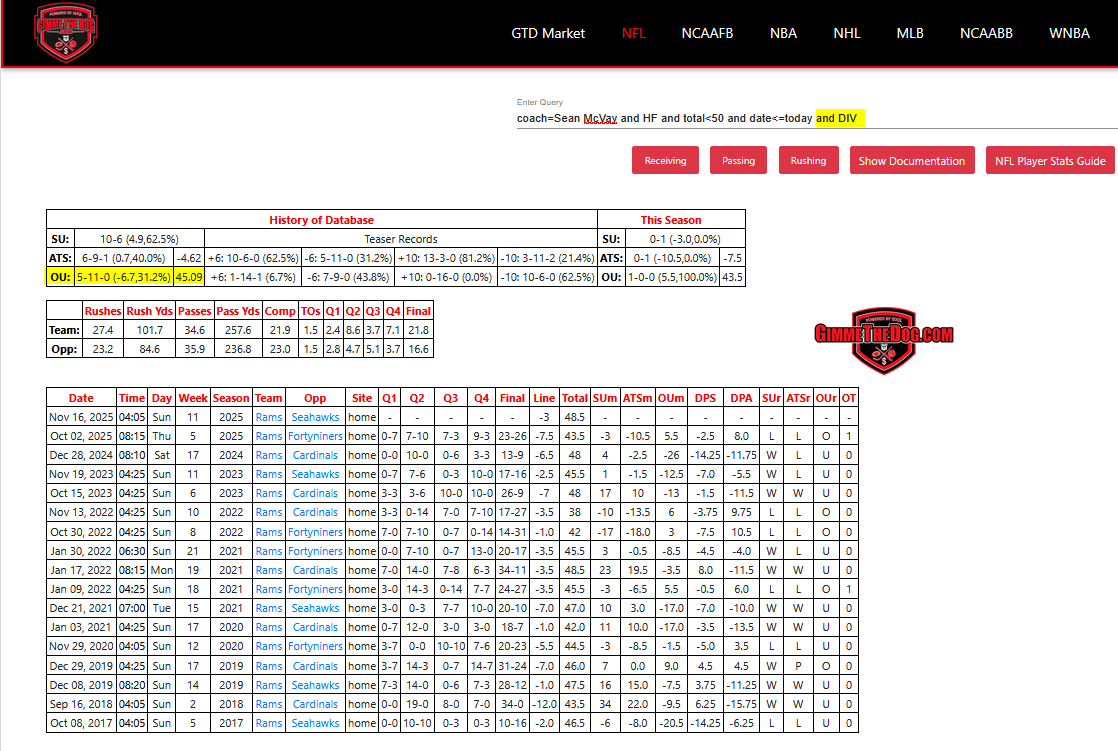Focus the Enter Query input field
The width and height of the screenshot is (1118, 751).
817,118
